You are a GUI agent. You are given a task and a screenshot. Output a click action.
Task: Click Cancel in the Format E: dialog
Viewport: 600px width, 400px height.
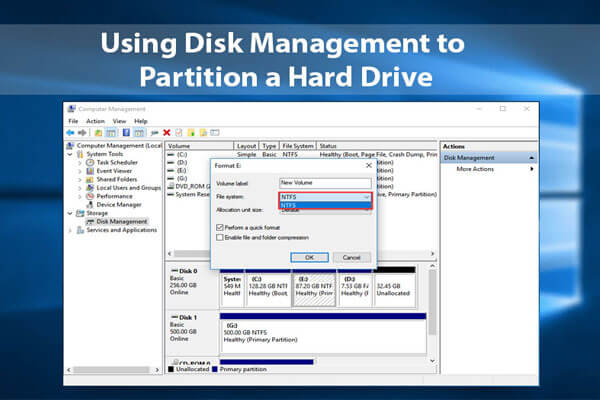pyautogui.click(x=352, y=258)
